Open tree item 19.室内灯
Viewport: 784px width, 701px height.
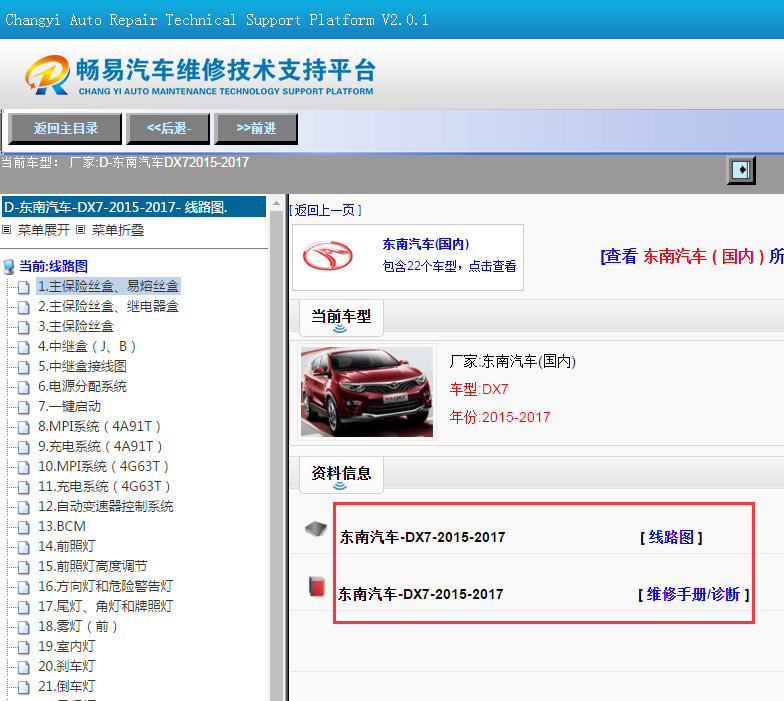66,646
